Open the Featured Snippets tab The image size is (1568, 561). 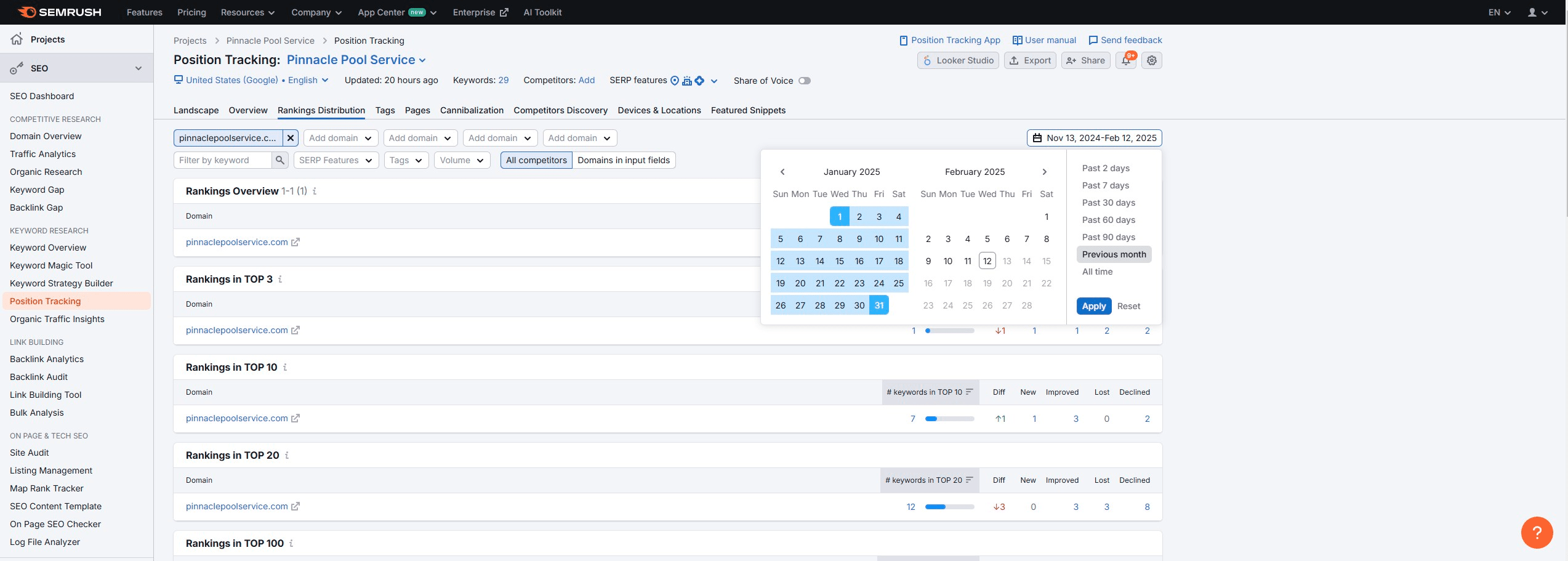point(748,110)
